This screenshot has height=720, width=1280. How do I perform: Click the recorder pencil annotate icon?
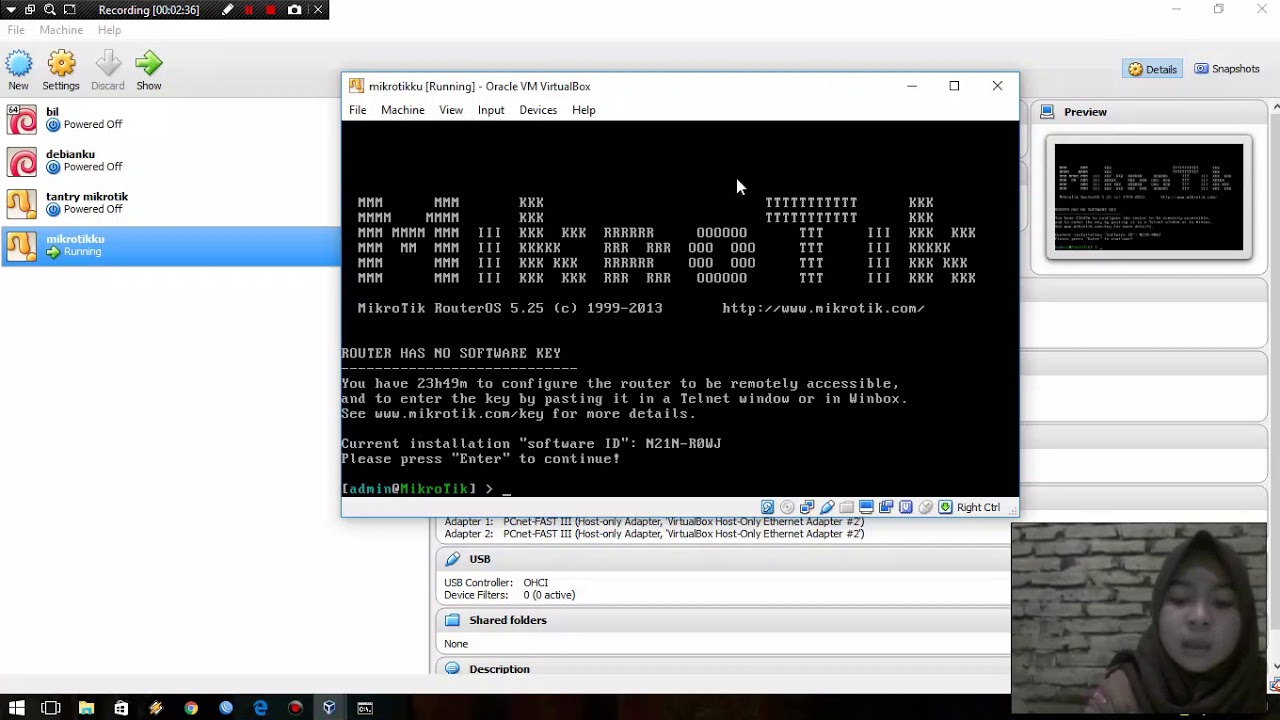point(227,10)
